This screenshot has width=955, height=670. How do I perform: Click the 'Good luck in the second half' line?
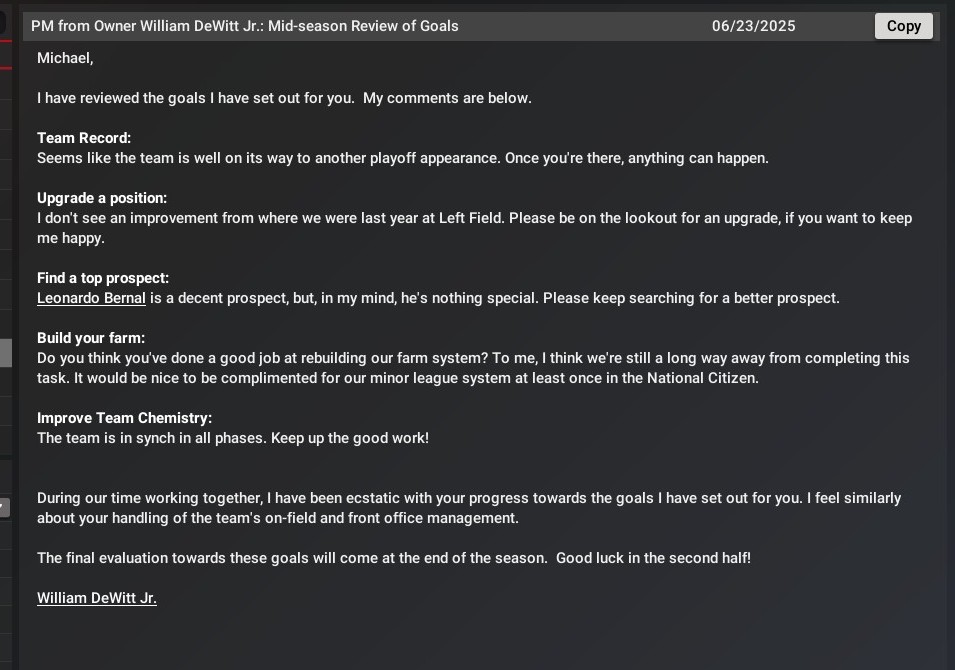pyautogui.click(x=393, y=558)
